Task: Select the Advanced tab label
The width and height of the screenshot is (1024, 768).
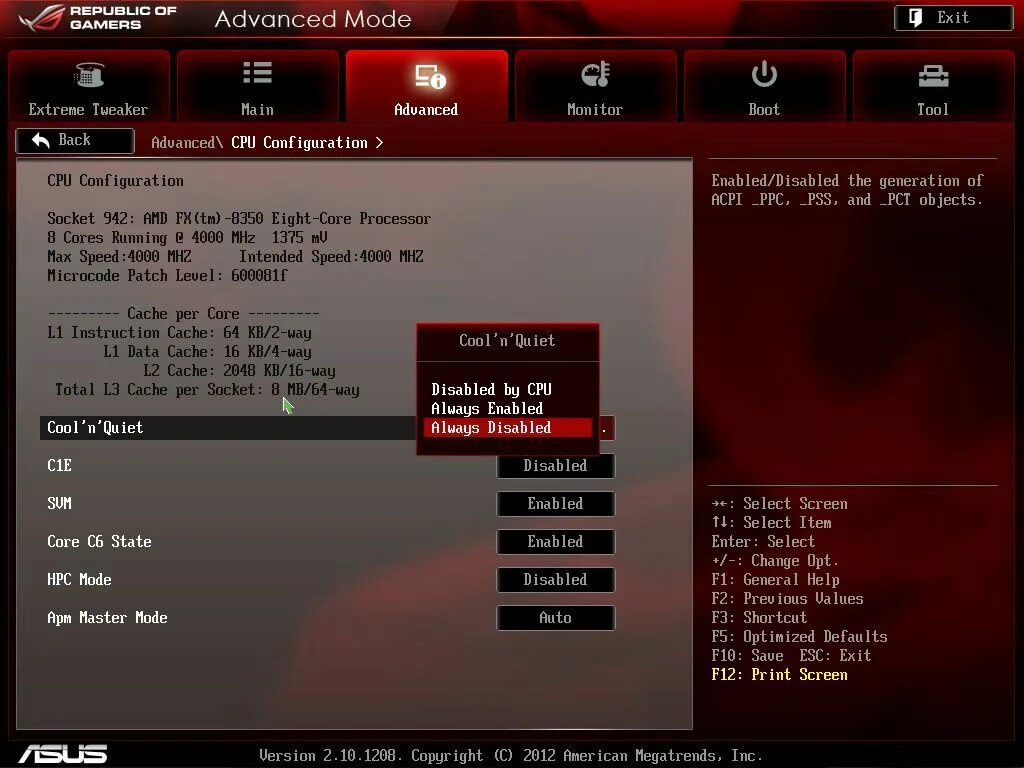Action: click(x=426, y=110)
